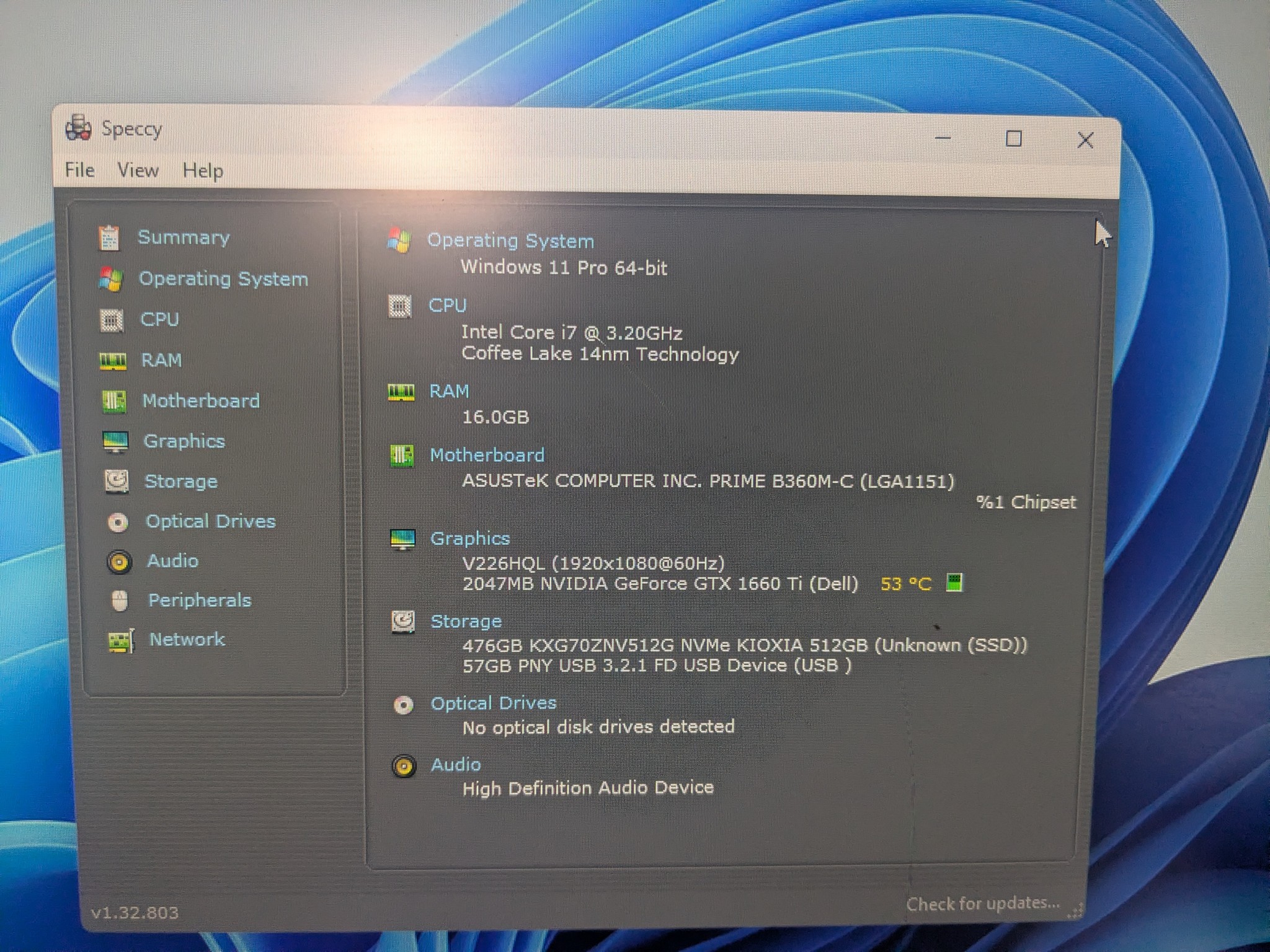Select Peripherals in the sidebar
Viewport: 1270px width, 952px height.
(200, 601)
